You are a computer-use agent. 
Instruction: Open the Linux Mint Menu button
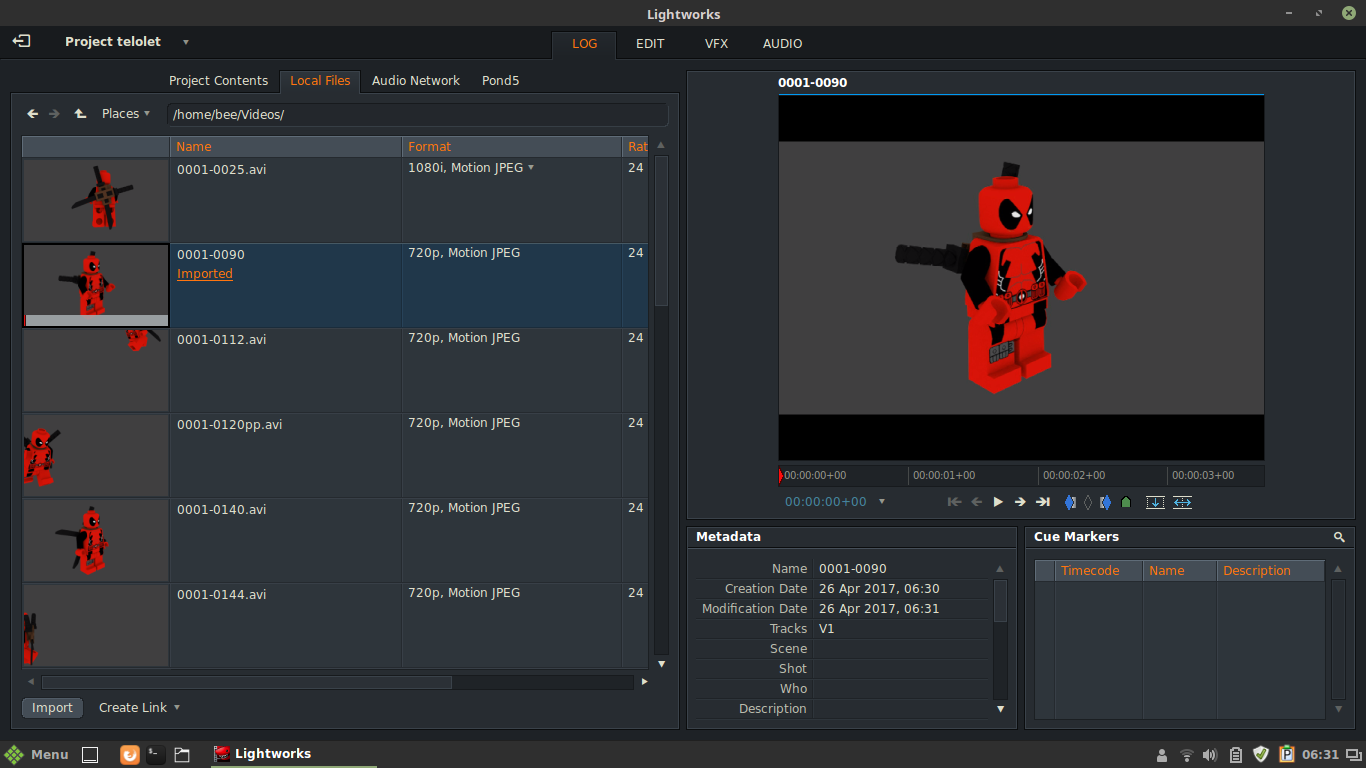tap(37, 754)
